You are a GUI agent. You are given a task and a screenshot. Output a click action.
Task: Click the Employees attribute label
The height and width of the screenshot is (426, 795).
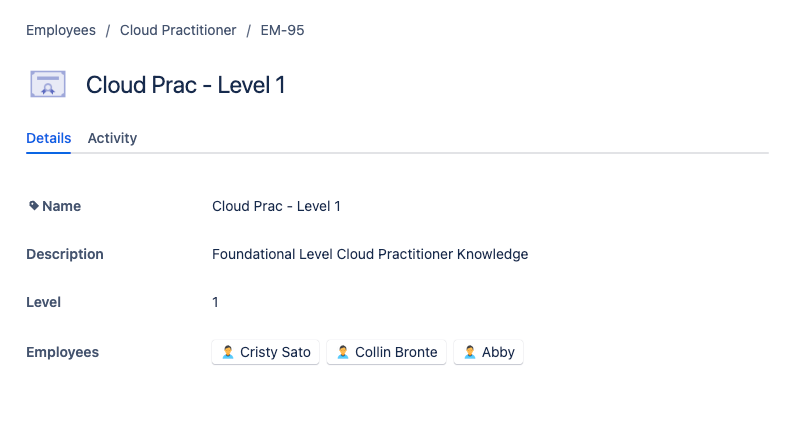coord(62,352)
